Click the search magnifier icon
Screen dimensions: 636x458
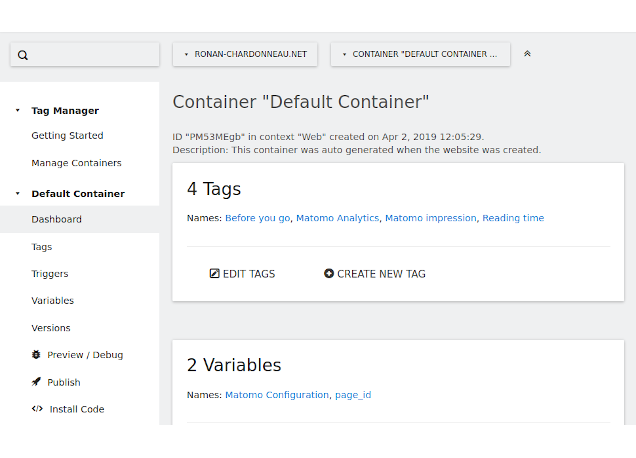tap(23, 55)
